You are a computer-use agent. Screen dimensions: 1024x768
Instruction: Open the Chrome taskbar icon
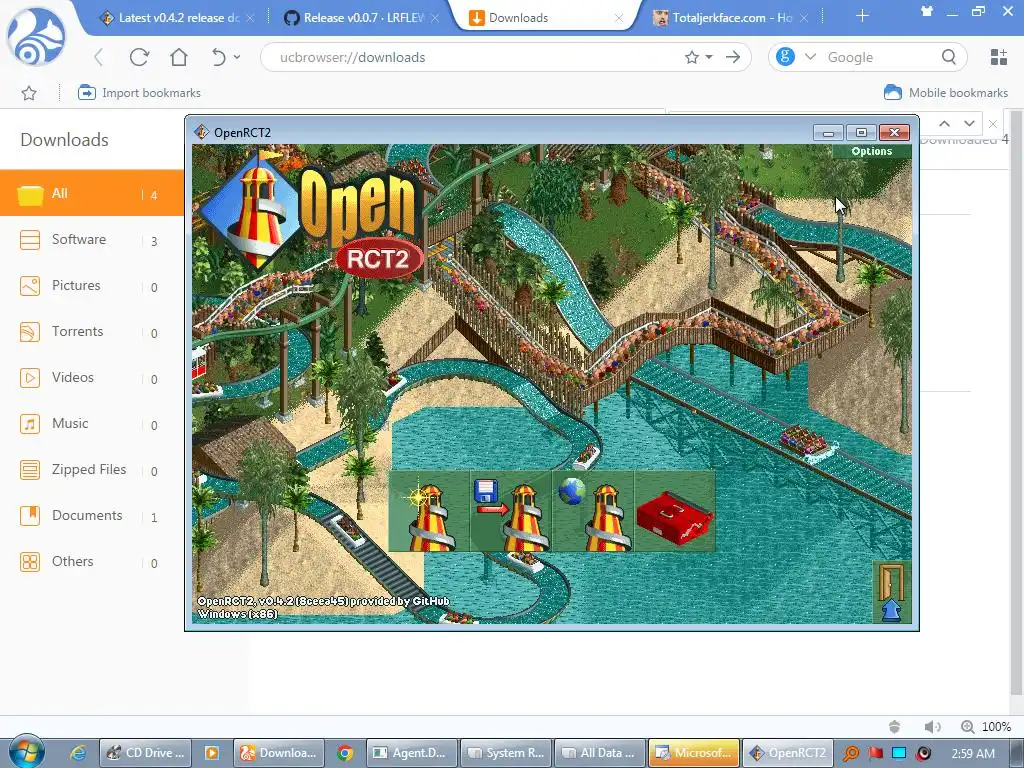(x=345, y=753)
